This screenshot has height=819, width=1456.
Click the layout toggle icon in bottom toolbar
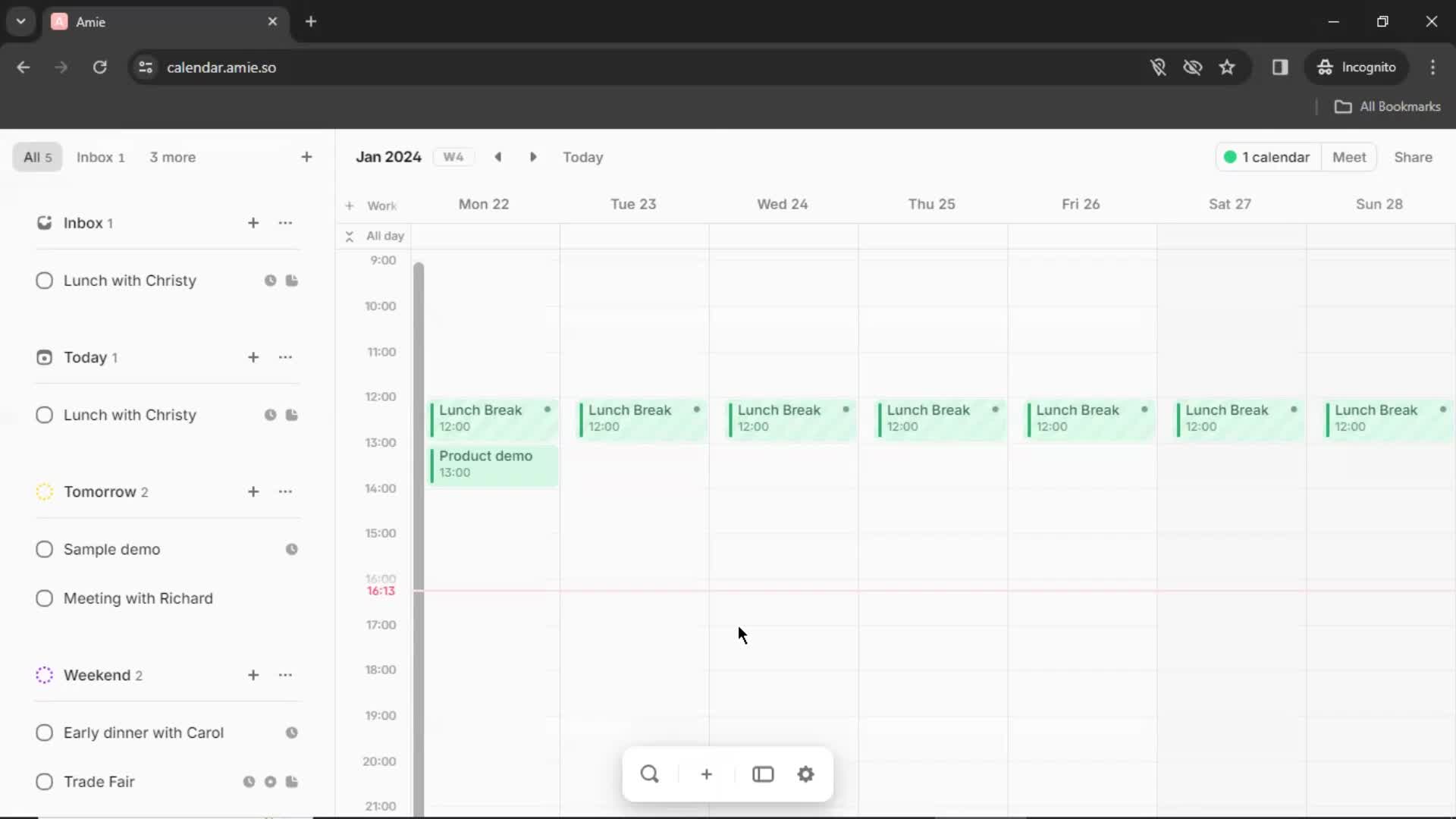tap(762, 774)
